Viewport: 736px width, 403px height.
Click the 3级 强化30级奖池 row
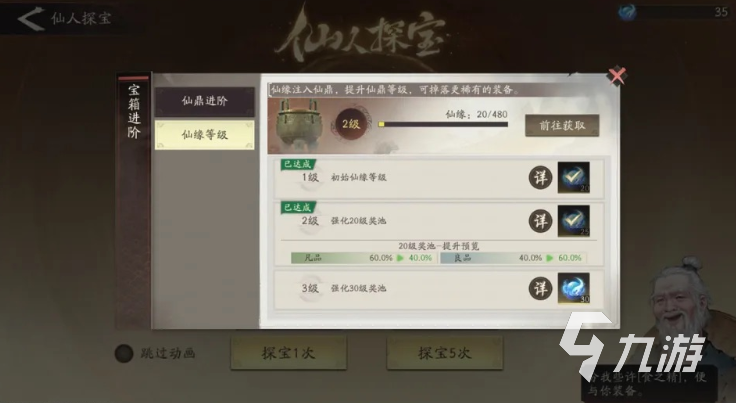pos(439,289)
